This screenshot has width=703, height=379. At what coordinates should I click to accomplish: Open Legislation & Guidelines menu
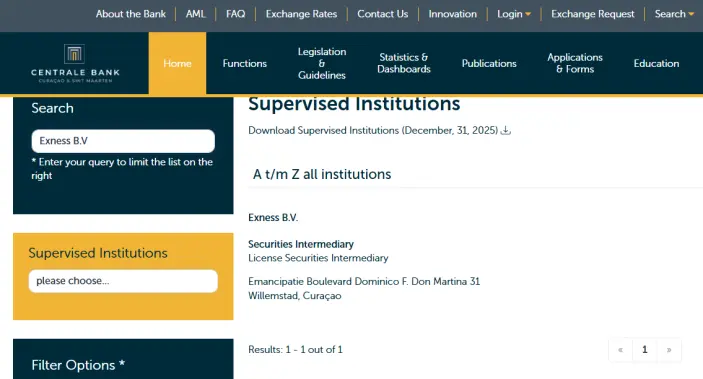click(322, 63)
